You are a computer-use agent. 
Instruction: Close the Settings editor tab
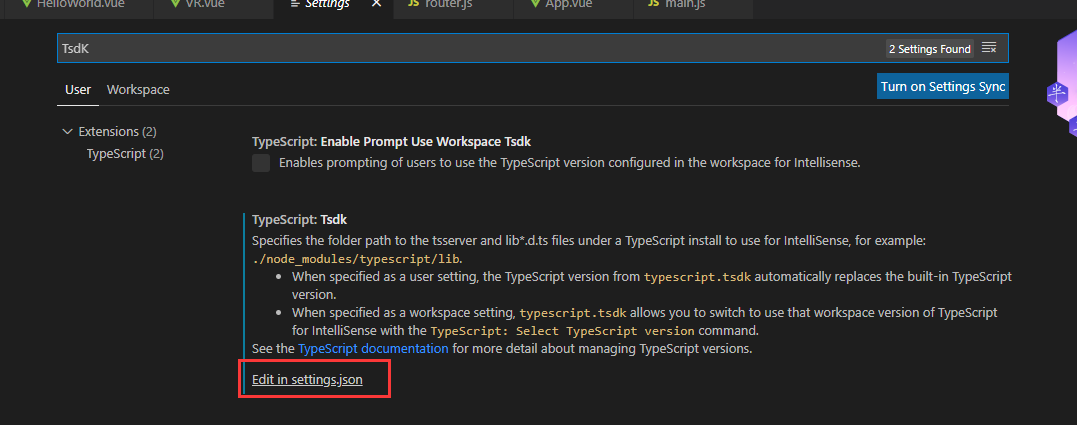(x=376, y=4)
